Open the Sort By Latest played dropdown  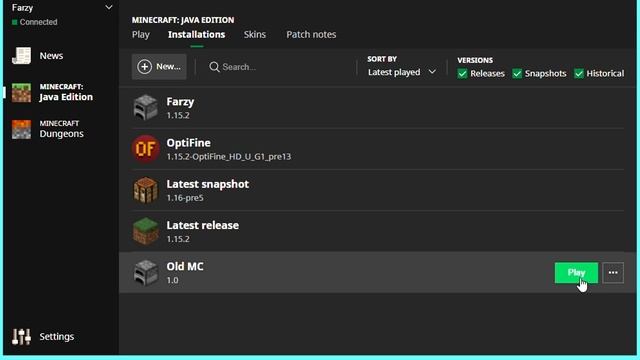[402, 72]
